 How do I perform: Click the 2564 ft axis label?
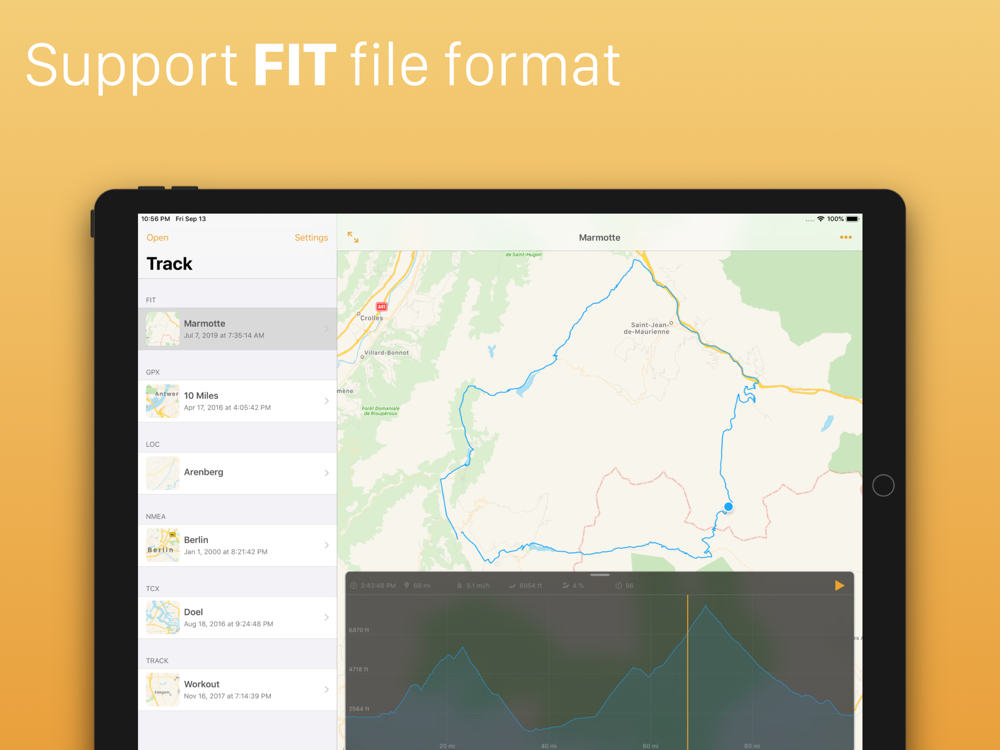point(359,709)
